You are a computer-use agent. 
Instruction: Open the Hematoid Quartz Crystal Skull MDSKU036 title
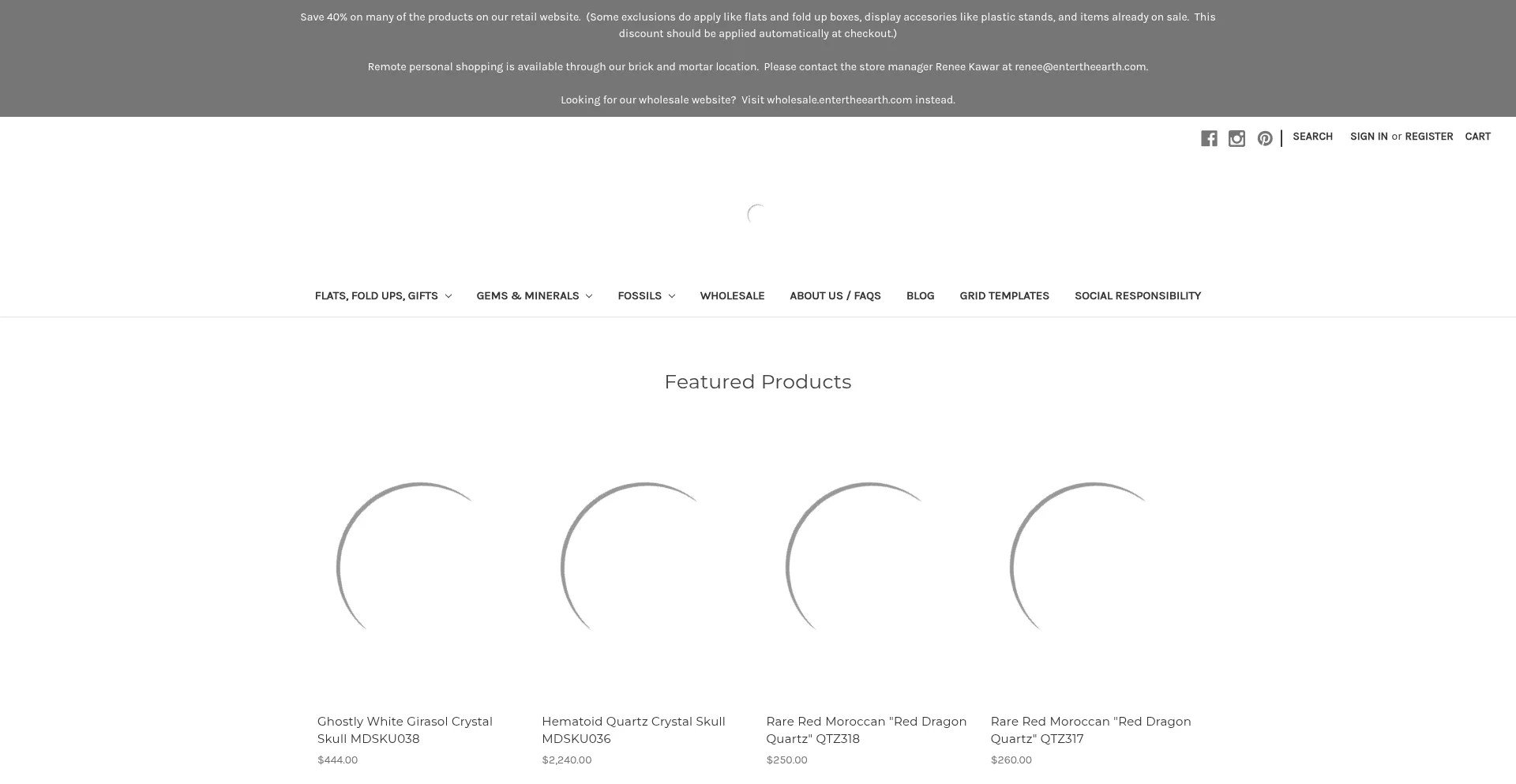tap(633, 730)
